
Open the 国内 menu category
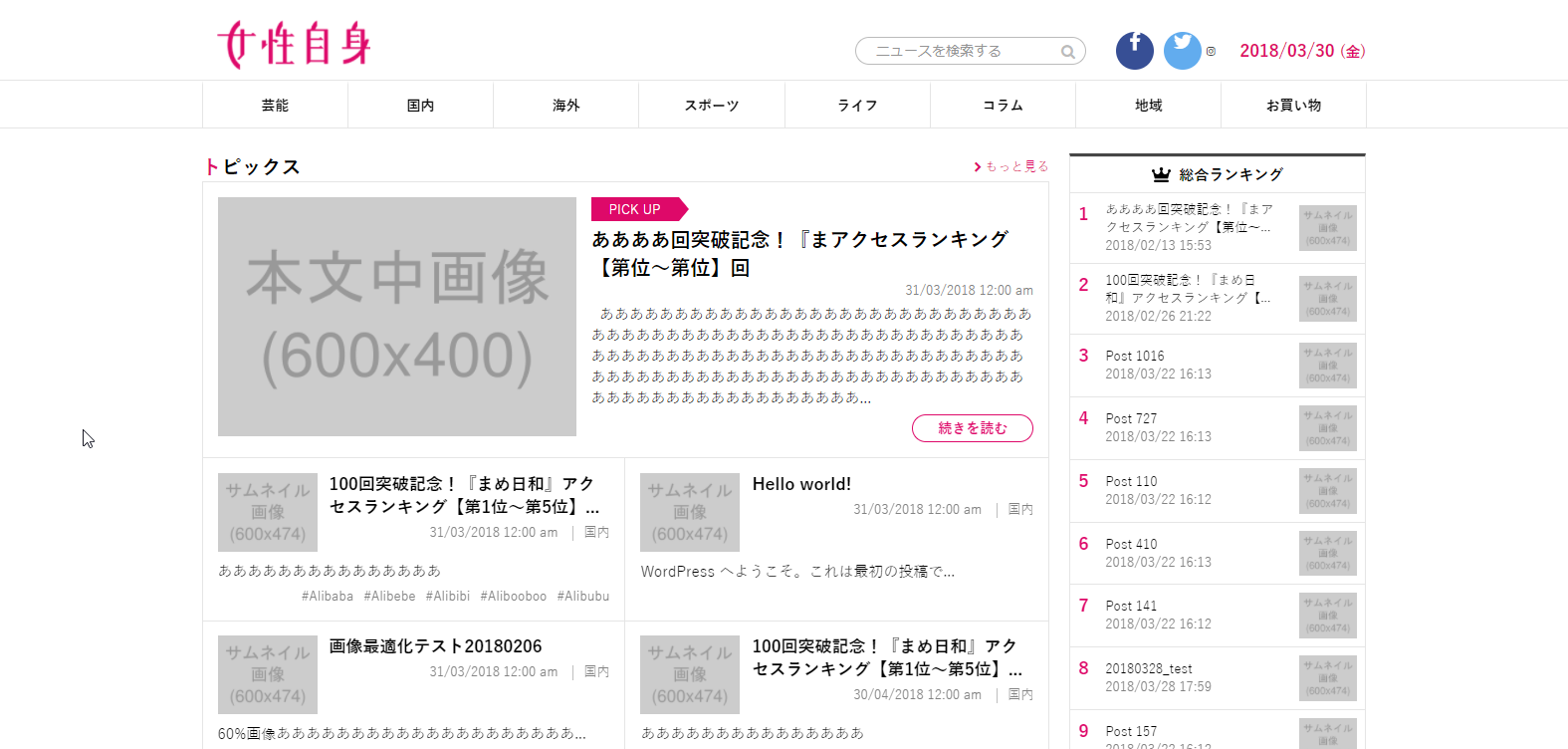(420, 105)
